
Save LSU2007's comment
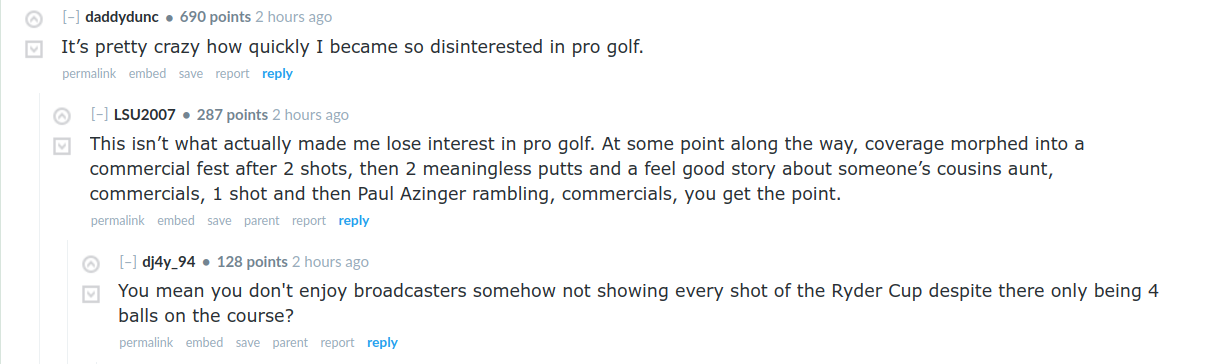pyautogui.click(x=219, y=220)
